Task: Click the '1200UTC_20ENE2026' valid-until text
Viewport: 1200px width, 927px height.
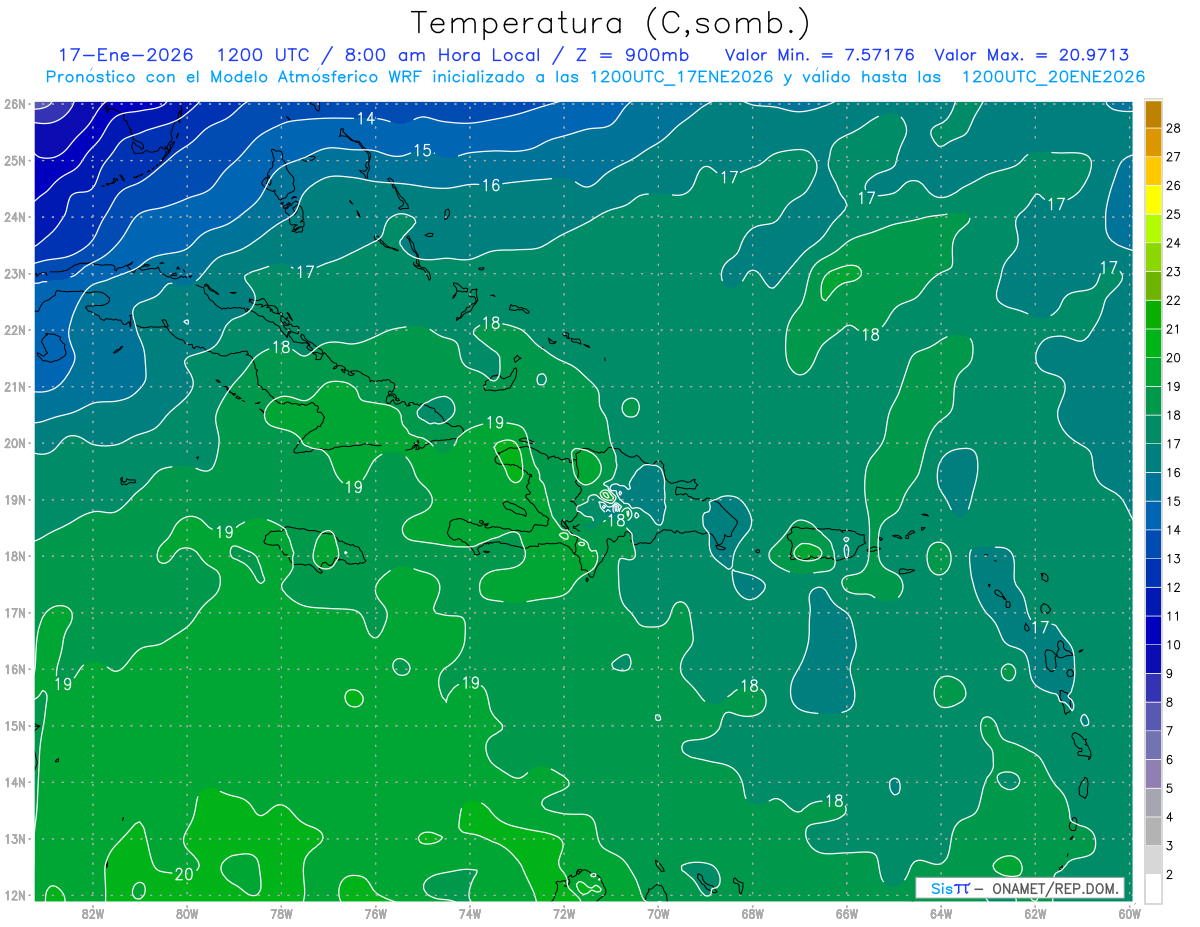Action: point(1053,77)
